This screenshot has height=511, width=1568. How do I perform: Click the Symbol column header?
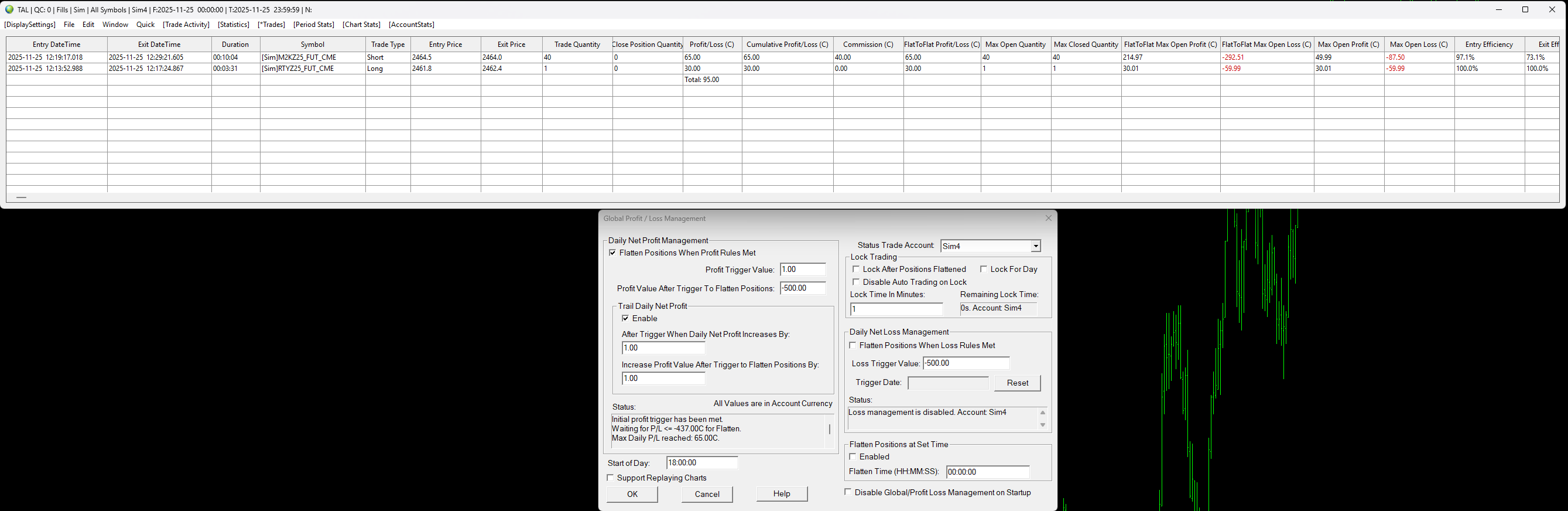[x=313, y=45]
